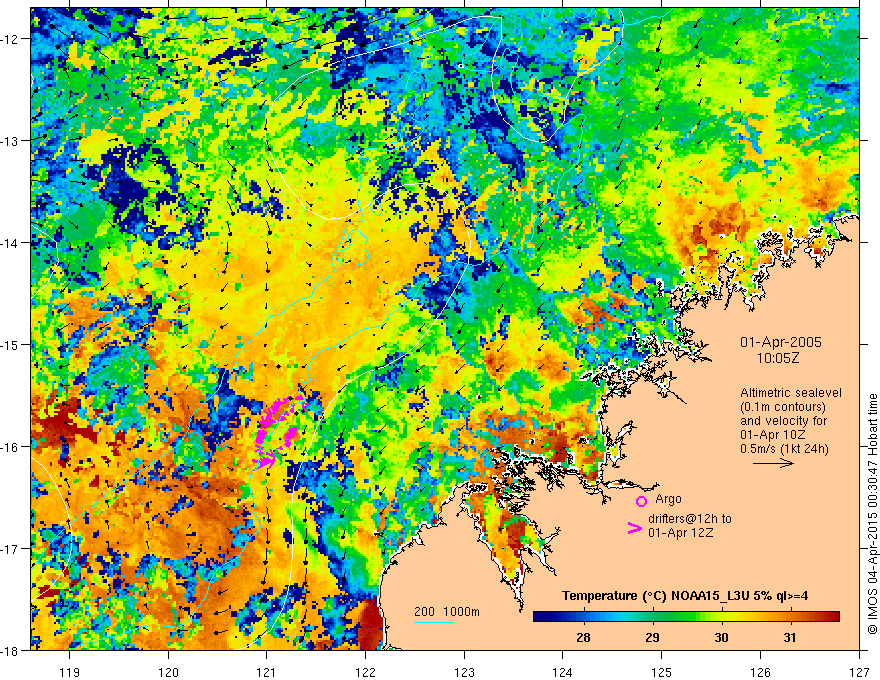
Task: Click latitude label -12 on axis
Action: click(x=11, y=39)
